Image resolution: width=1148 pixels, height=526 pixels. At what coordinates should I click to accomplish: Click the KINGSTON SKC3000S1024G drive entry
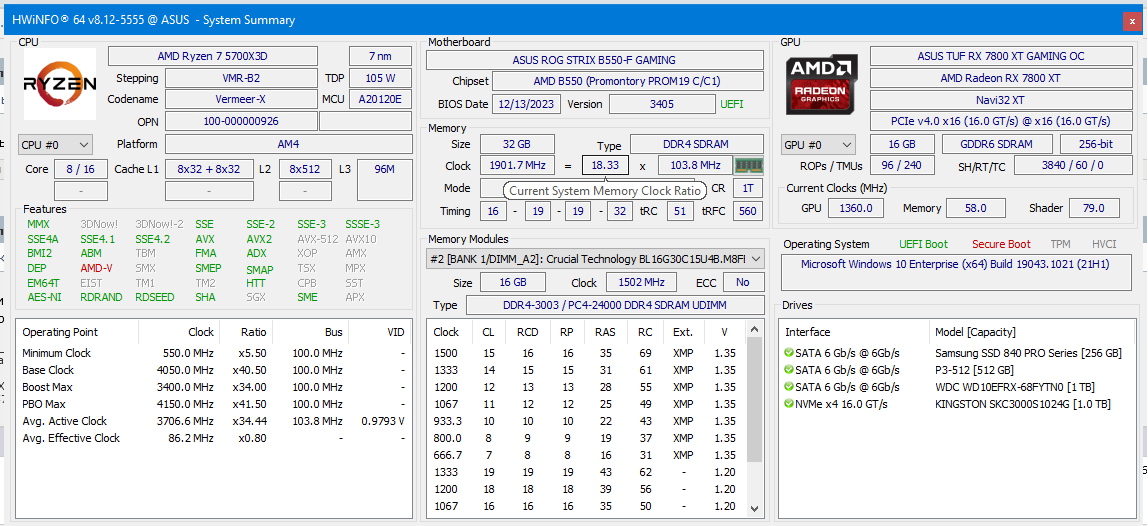point(1023,404)
